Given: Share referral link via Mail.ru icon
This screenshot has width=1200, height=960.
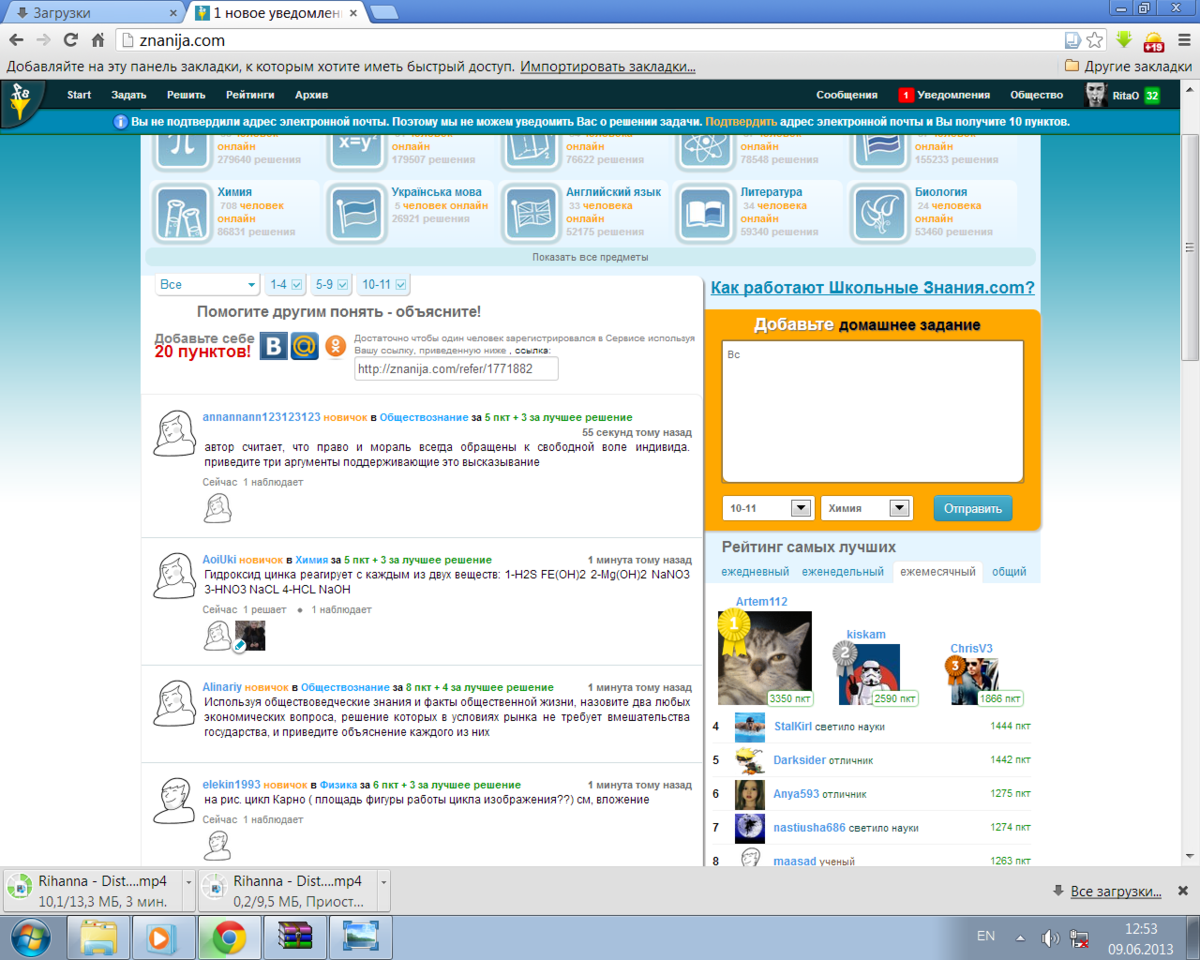Looking at the screenshot, I should 304,346.
